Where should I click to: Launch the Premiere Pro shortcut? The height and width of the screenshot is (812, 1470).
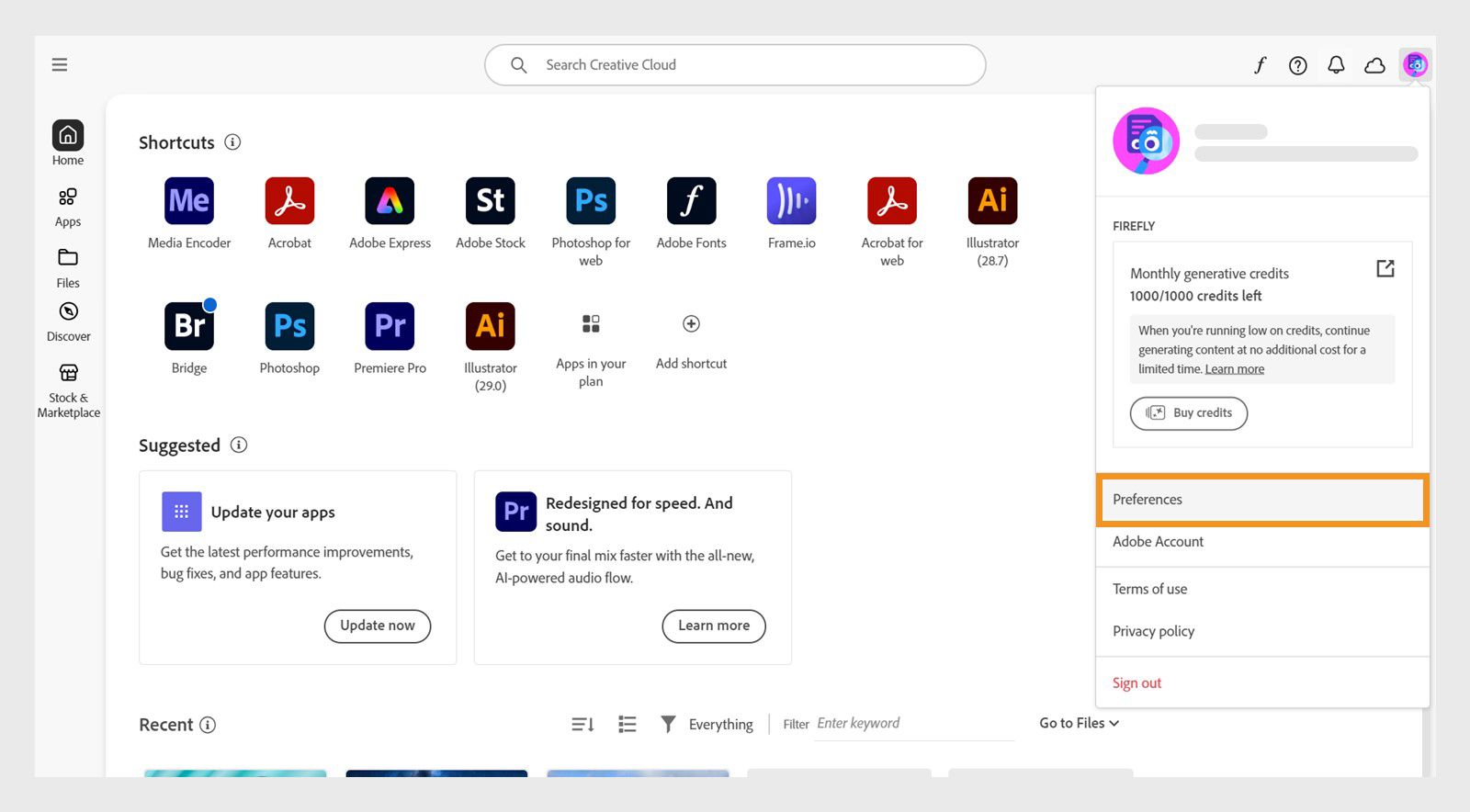pos(390,326)
